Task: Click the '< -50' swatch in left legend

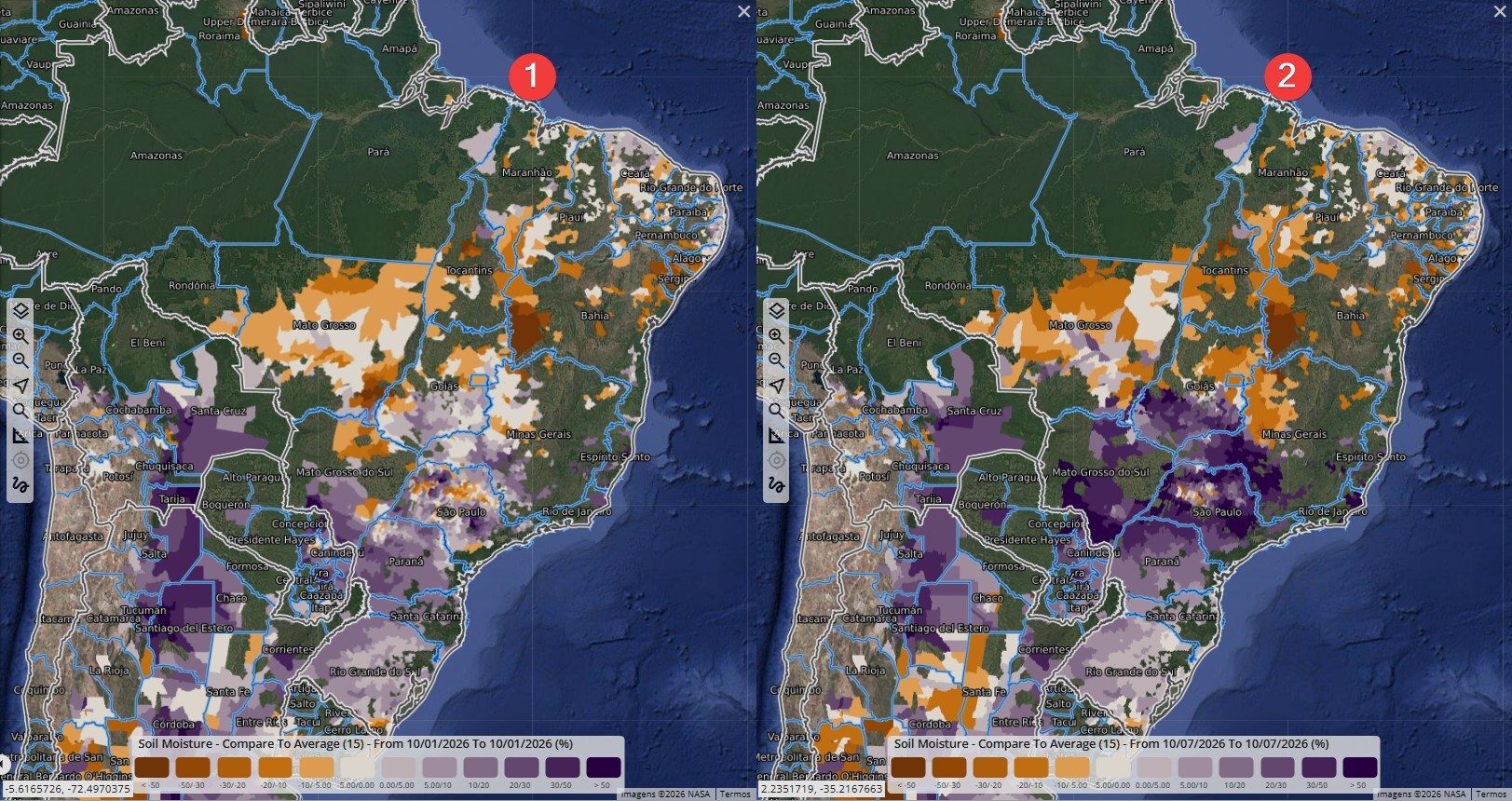Action: (x=152, y=767)
